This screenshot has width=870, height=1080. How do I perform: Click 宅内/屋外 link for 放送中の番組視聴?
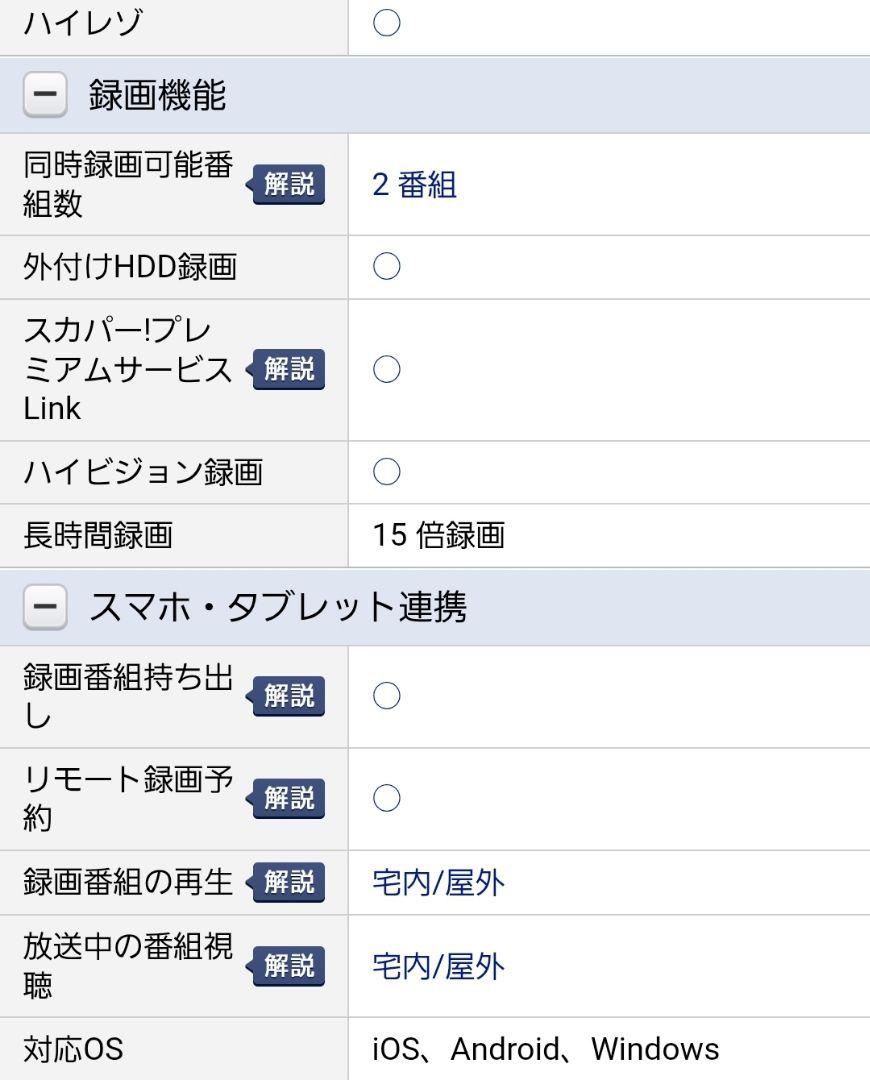[438, 966]
